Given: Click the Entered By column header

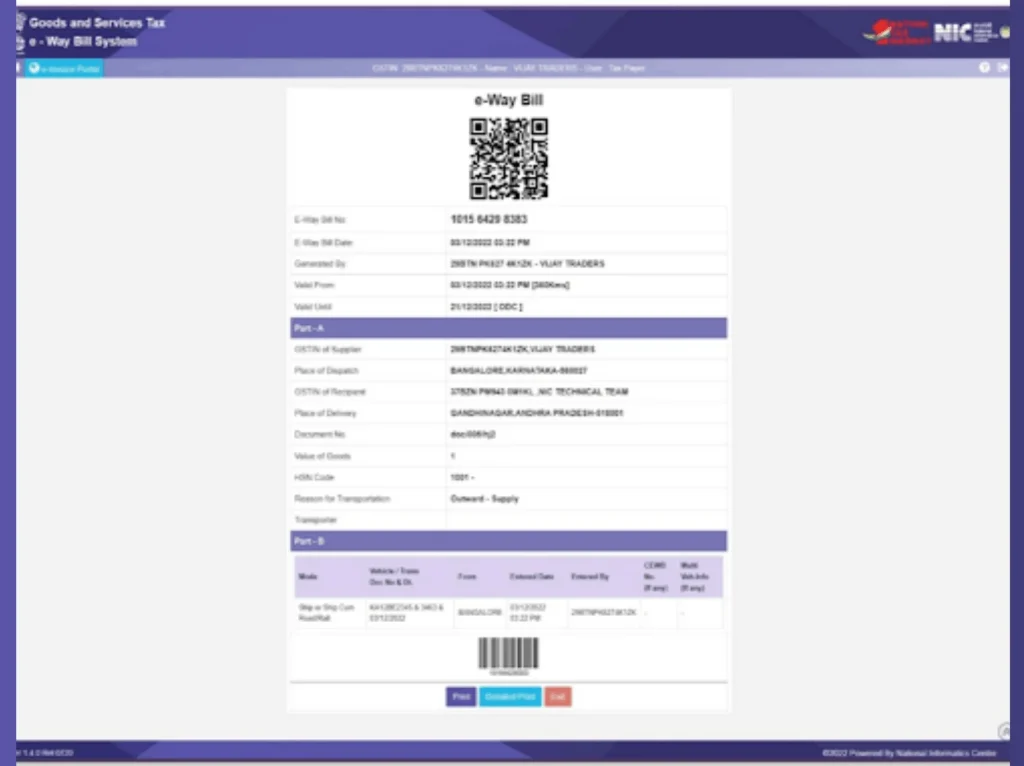Looking at the screenshot, I should pyautogui.click(x=590, y=577).
